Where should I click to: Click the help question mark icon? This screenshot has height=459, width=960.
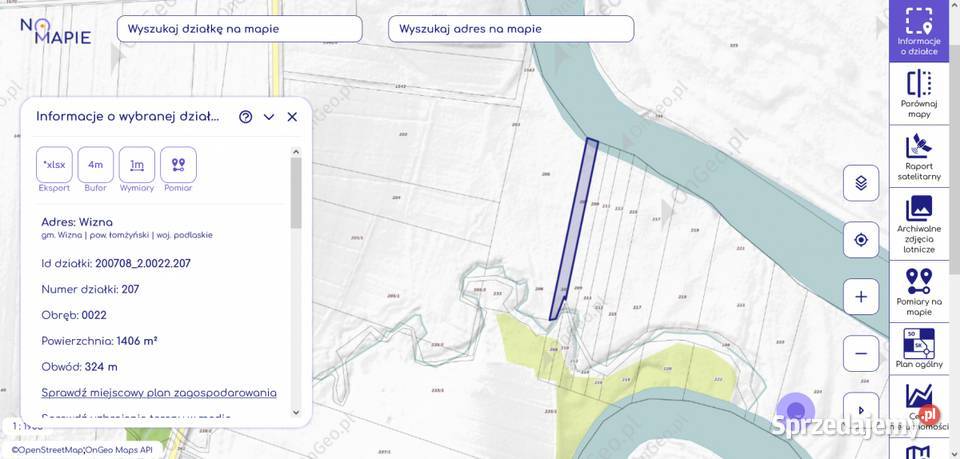click(246, 117)
